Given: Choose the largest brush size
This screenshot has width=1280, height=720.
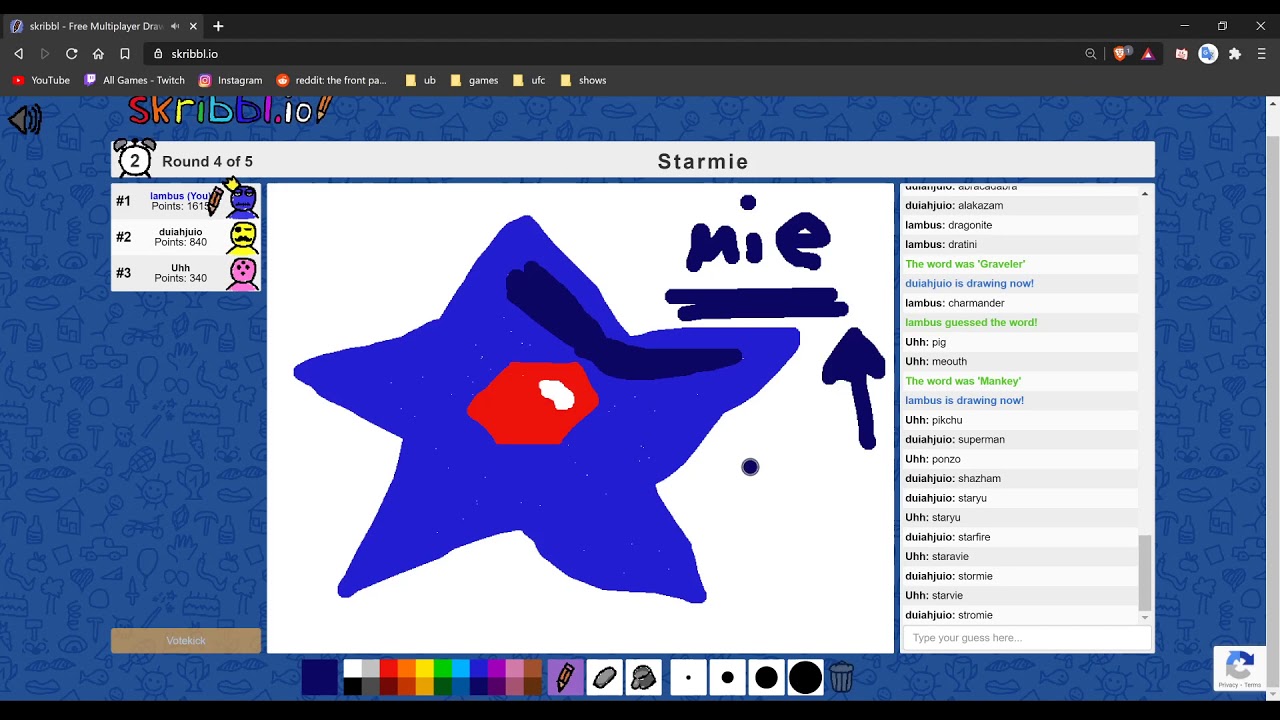Looking at the screenshot, I should (x=805, y=677).
